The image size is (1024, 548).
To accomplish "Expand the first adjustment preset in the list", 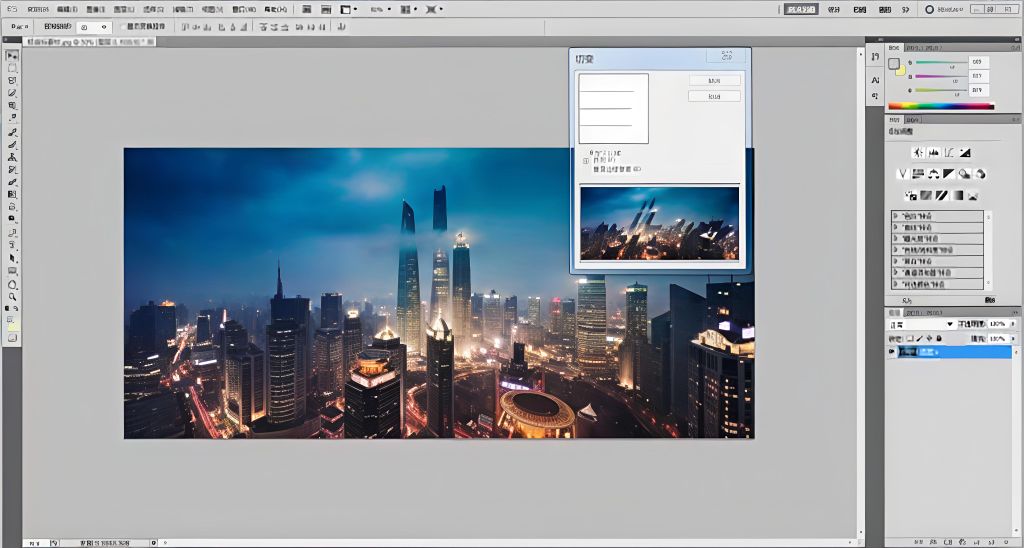I will (x=895, y=216).
